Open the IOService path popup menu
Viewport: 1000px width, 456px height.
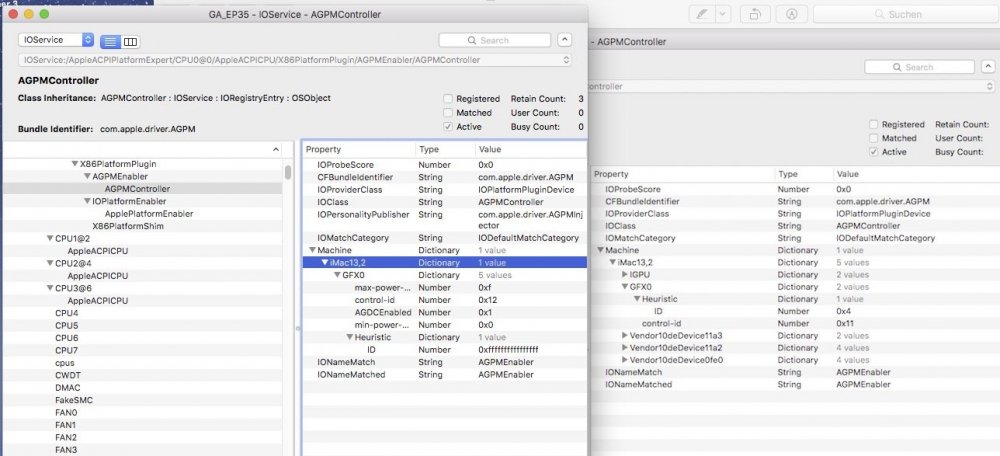coord(295,60)
